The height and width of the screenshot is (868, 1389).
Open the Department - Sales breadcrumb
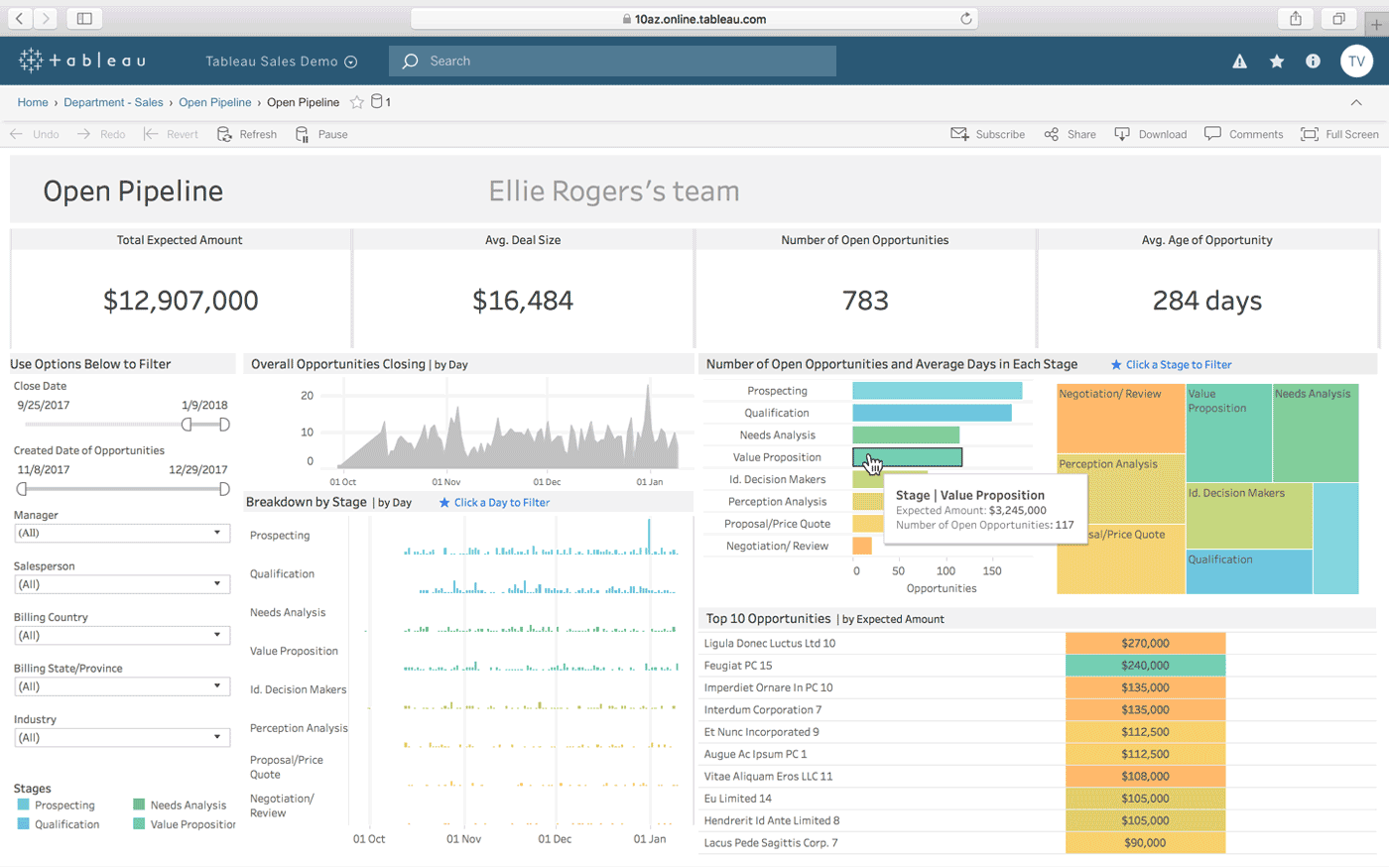coord(112,102)
